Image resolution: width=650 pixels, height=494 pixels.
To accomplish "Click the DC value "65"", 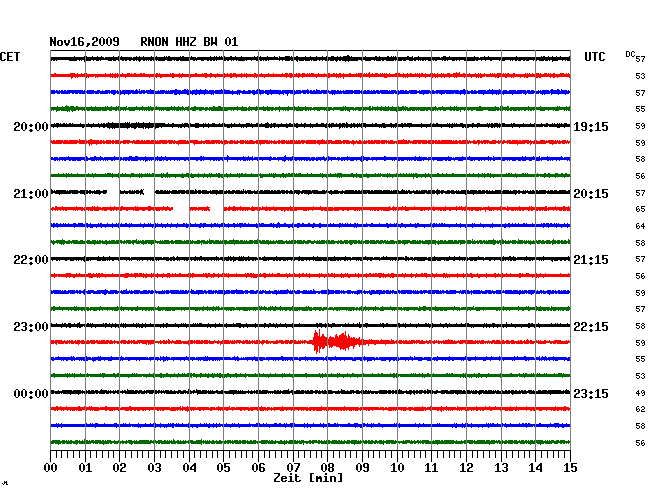I will tap(640, 209).
